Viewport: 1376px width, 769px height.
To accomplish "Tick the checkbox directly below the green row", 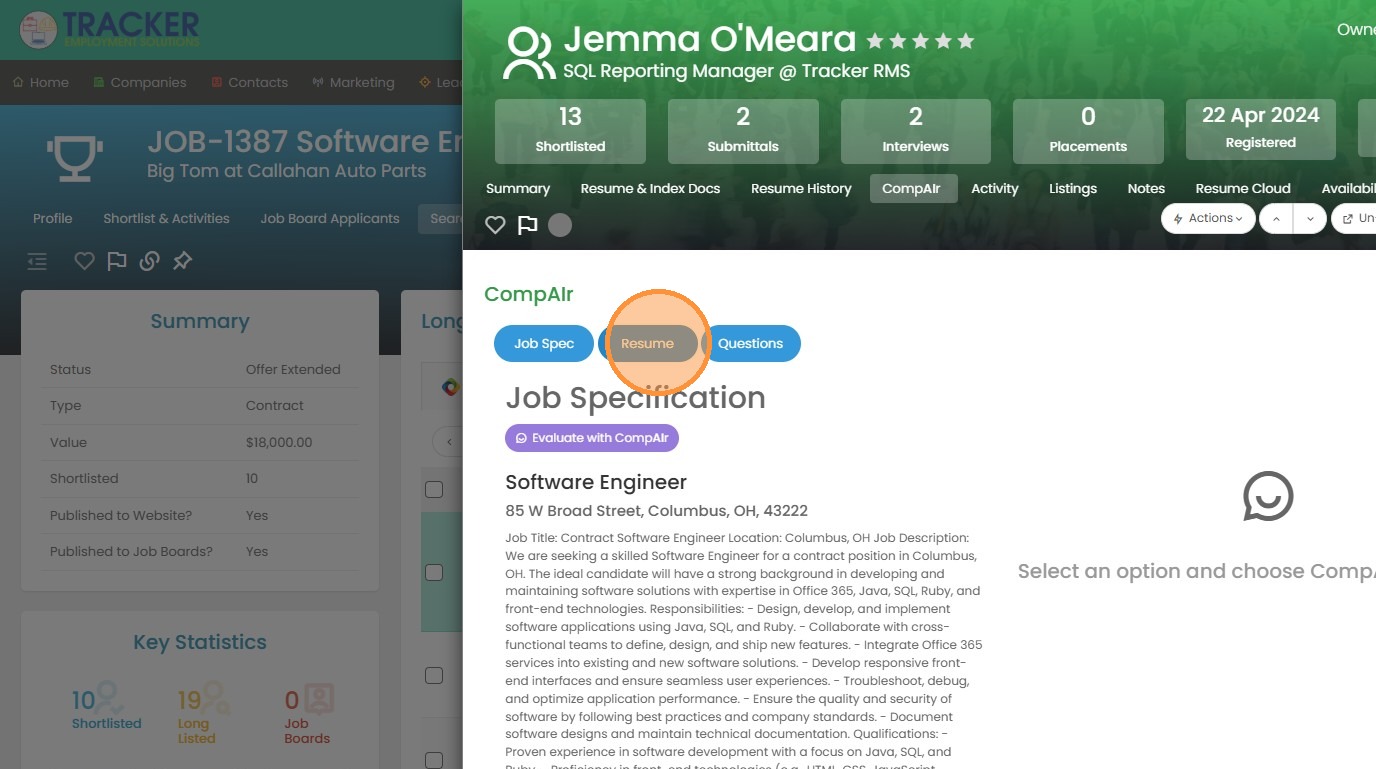I will click(x=434, y=675).
